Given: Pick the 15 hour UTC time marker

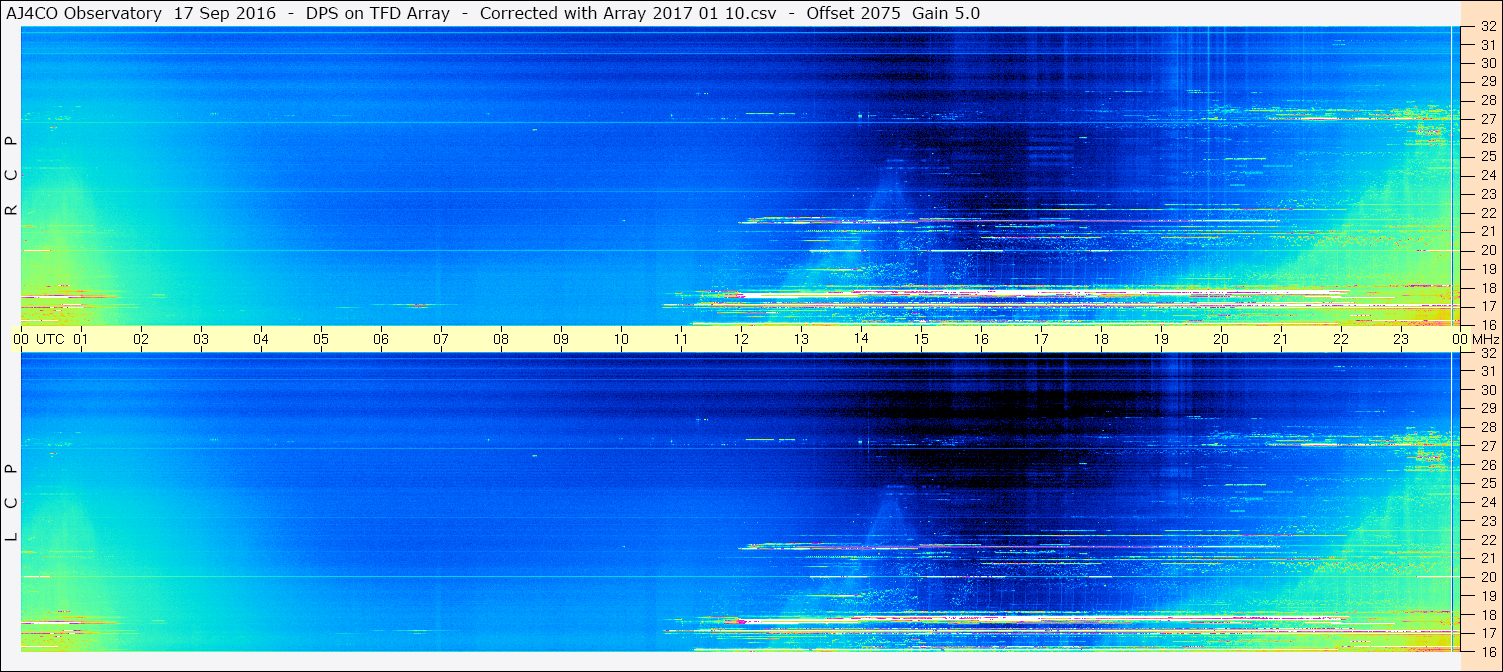Looking at the screenshot, I should [x=921, y=339].
